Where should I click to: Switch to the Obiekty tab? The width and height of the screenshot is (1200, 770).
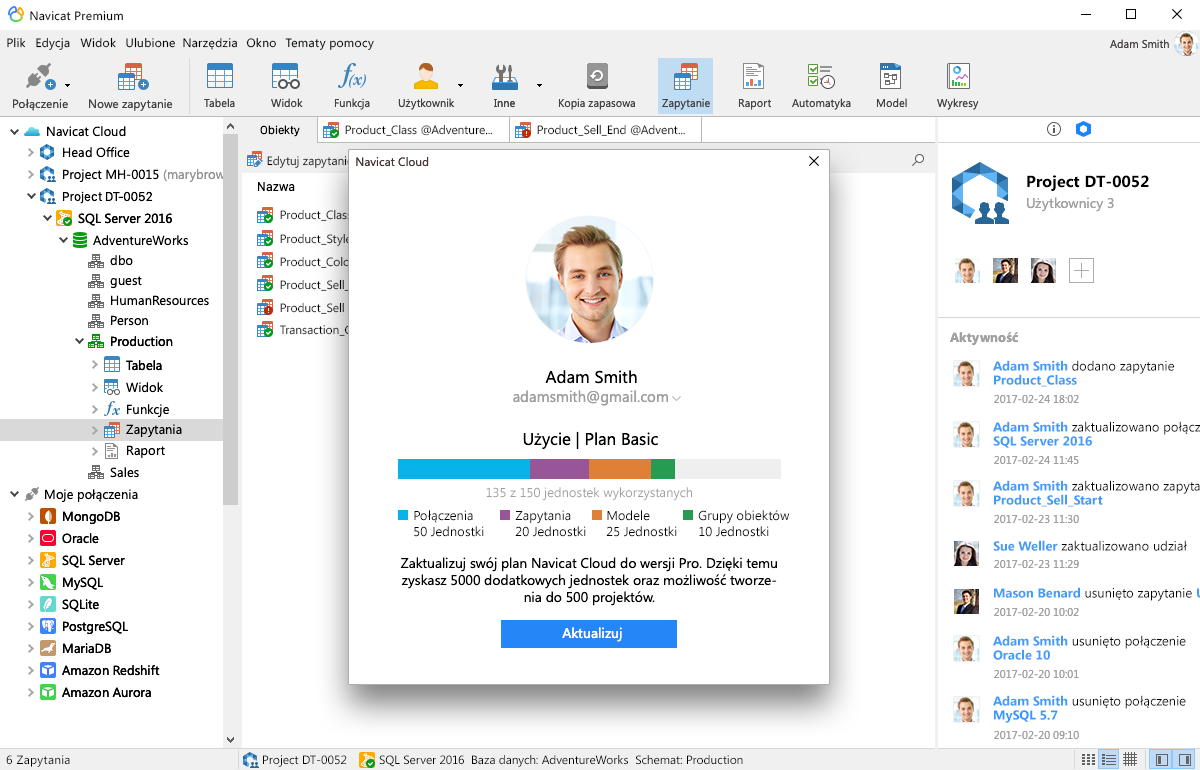tap(280, 130)
